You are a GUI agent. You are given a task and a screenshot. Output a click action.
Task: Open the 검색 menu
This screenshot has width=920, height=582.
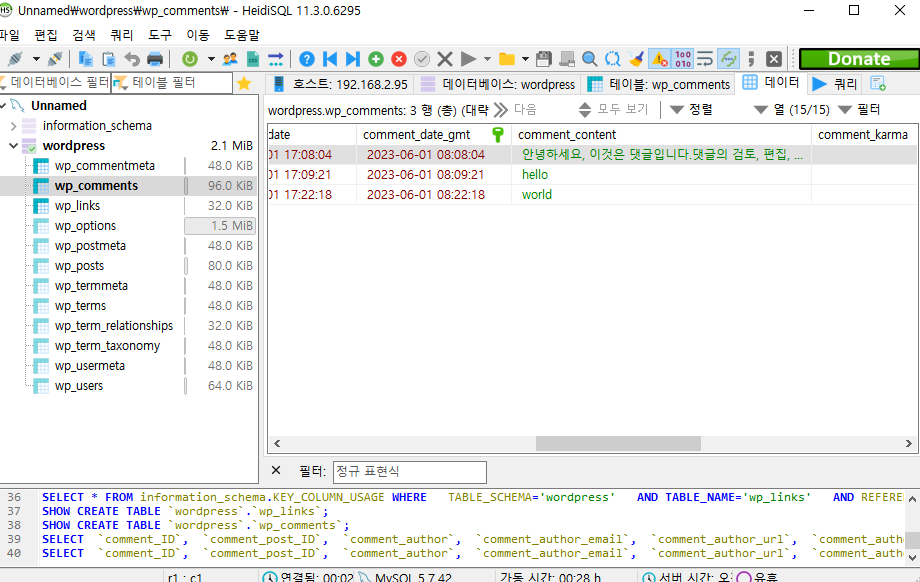pyautogui.click(x=84, y=35)
